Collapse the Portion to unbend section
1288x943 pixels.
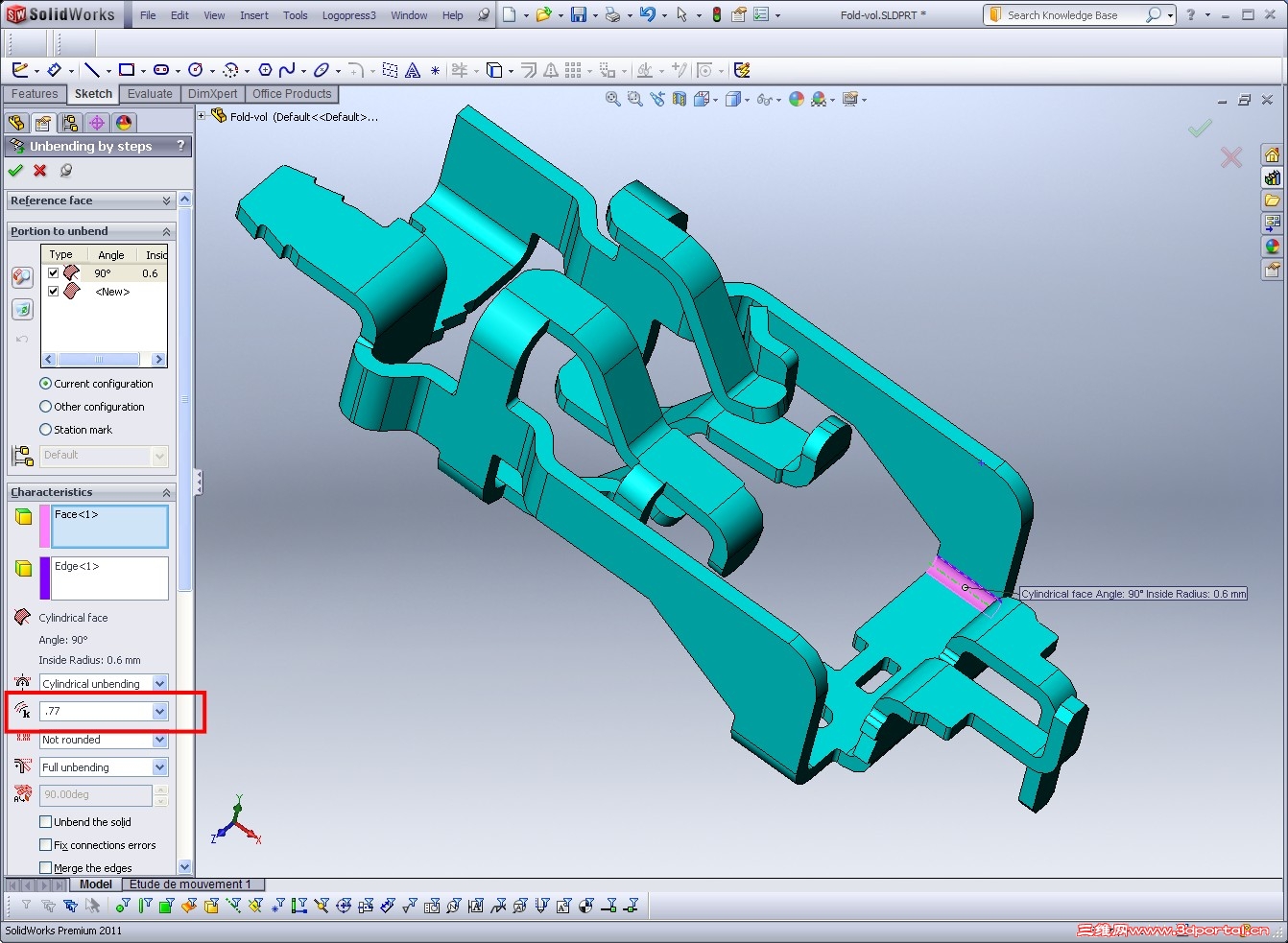pyautogui.click(x=166, y=231)
